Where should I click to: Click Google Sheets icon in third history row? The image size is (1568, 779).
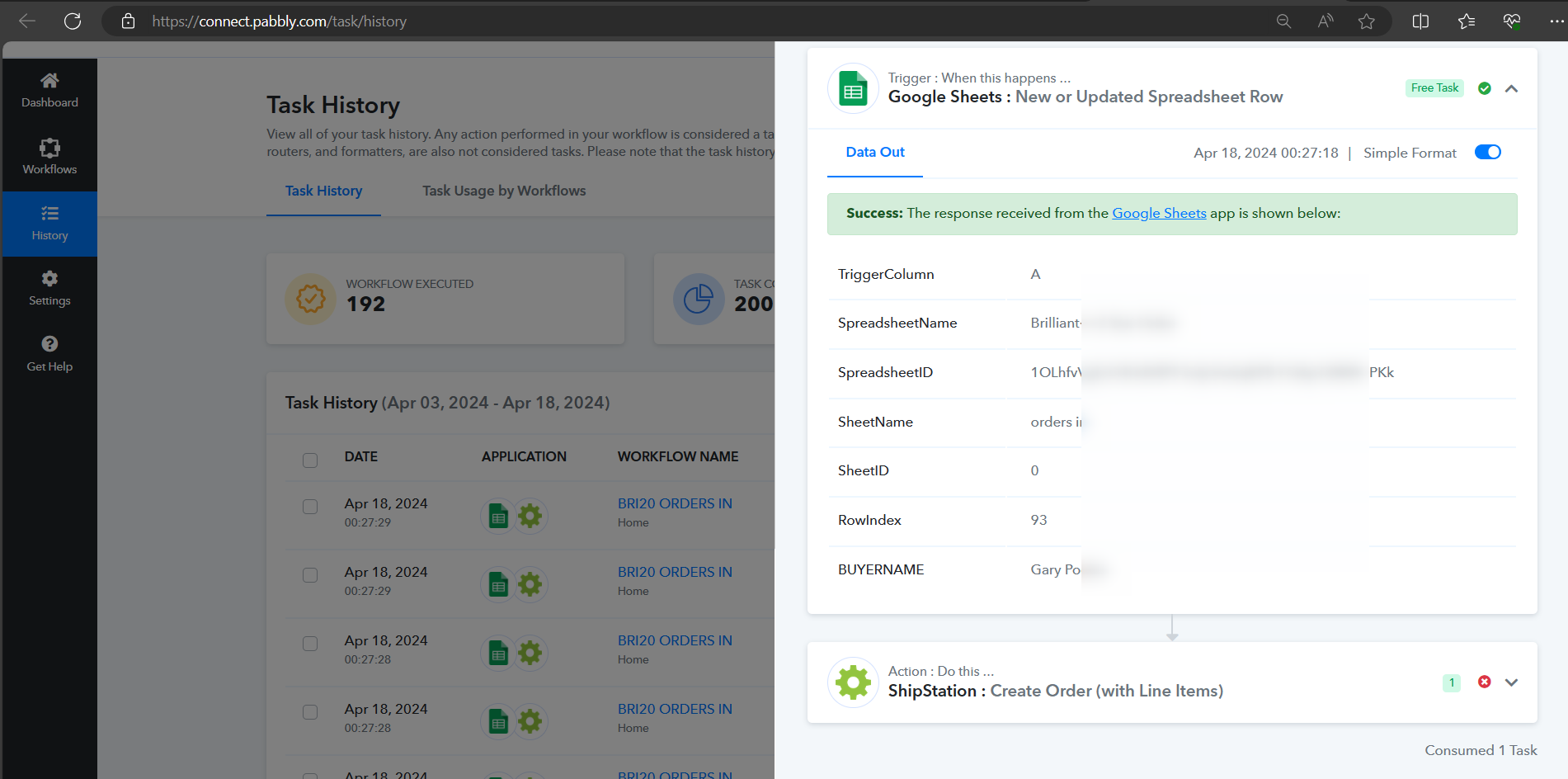click(x=498, y=654)
